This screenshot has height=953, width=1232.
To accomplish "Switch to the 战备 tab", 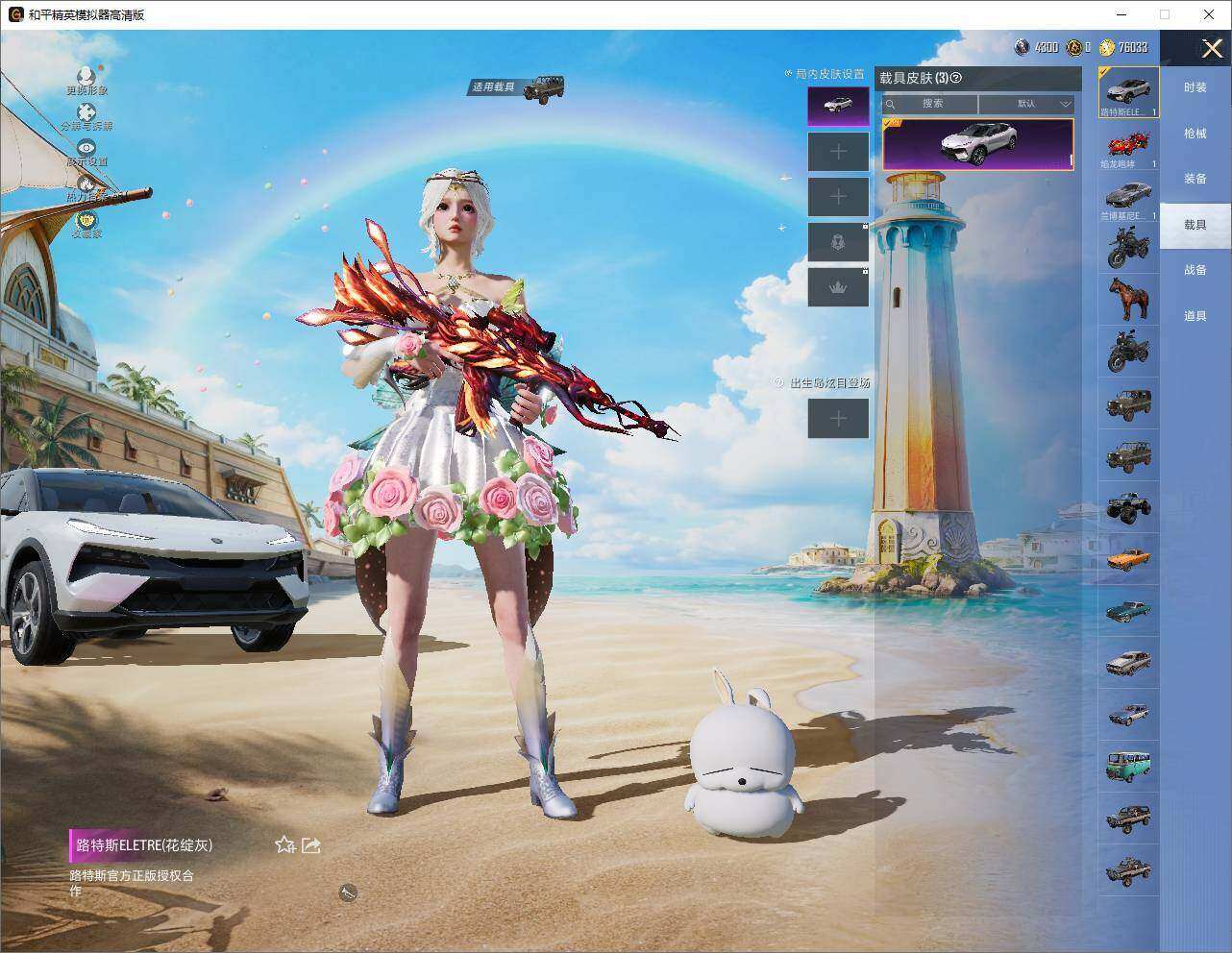I will (1195, 270).
